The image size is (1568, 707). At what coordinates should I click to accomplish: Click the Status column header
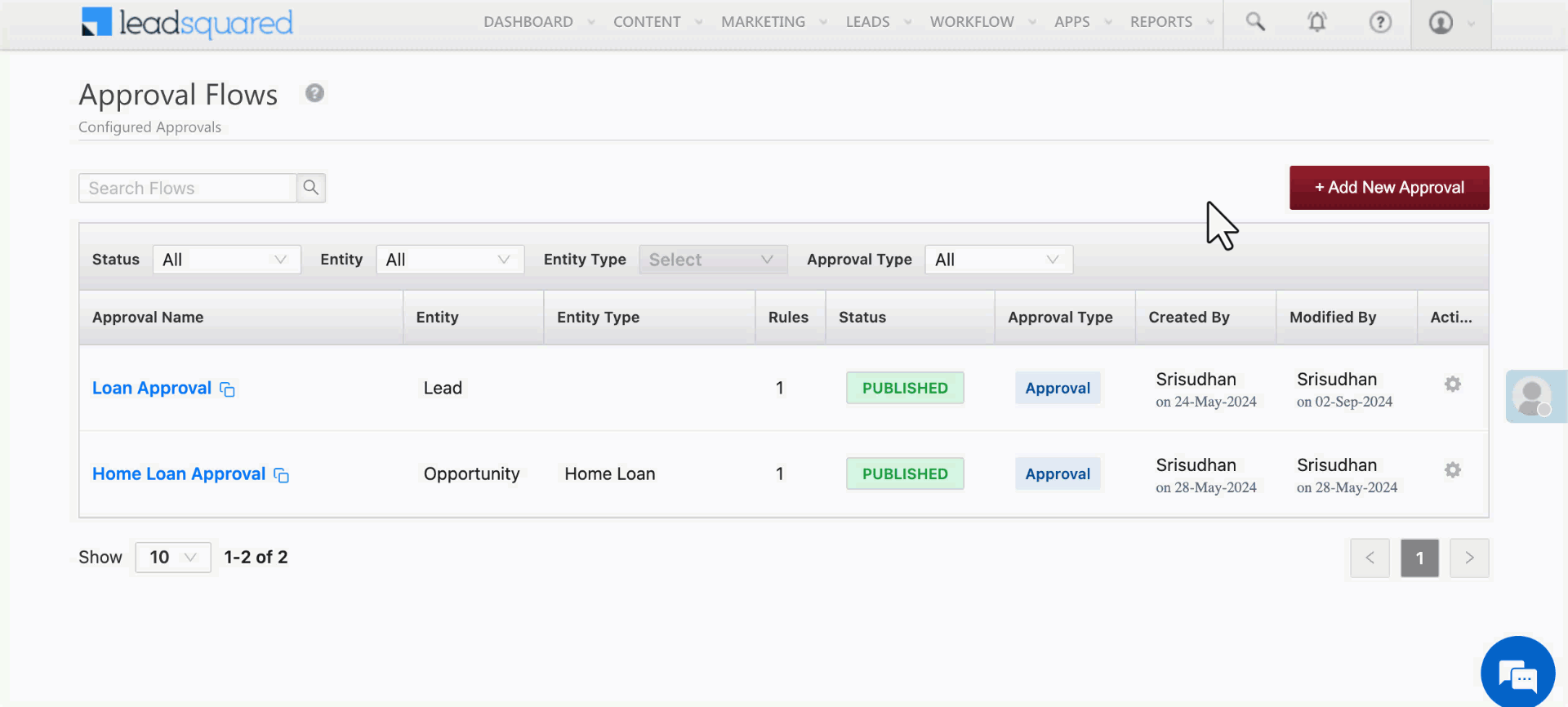[x=910, y=318]
